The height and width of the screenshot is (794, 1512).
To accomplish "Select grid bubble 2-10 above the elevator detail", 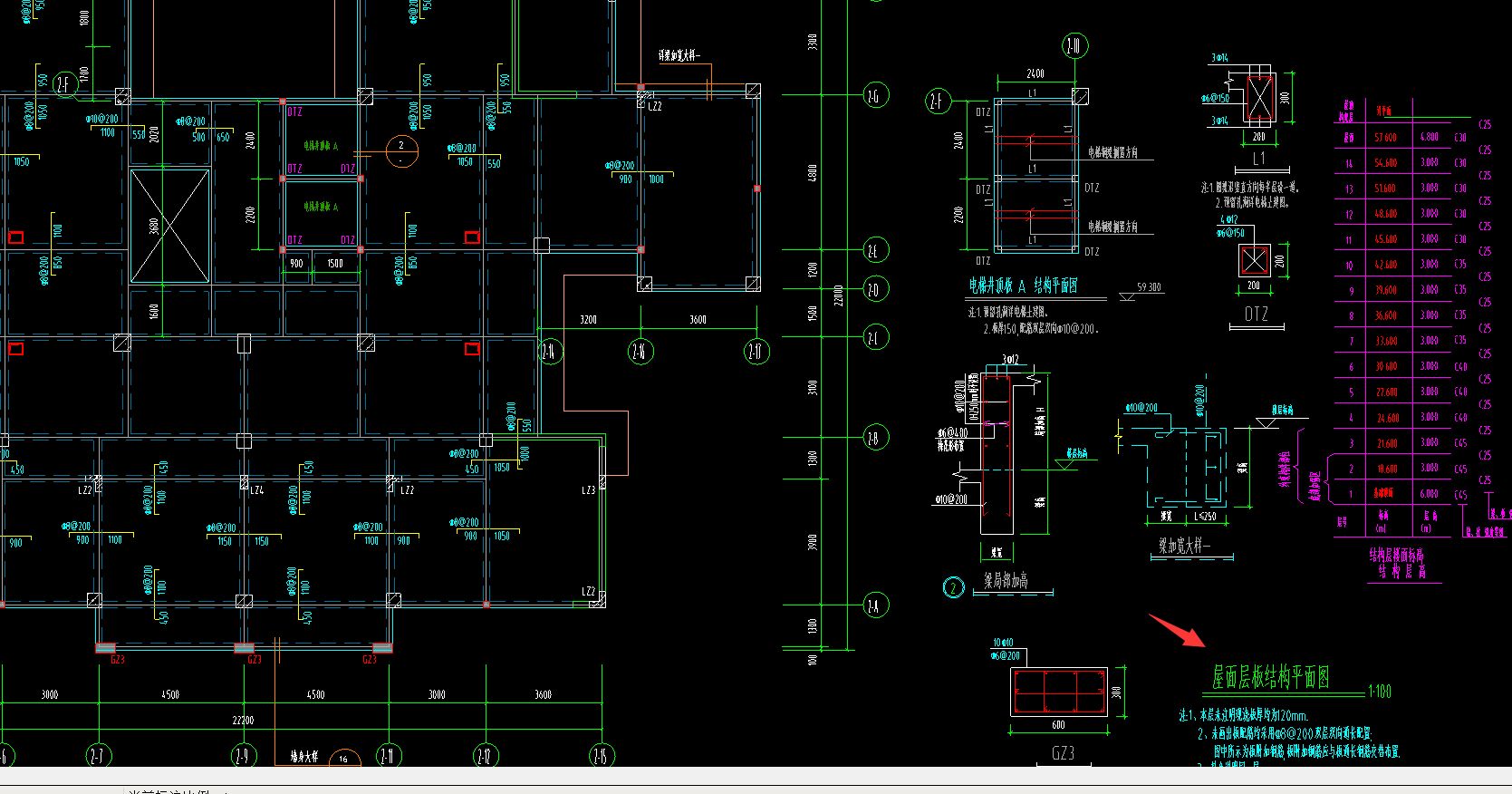I will (1074, 46).
